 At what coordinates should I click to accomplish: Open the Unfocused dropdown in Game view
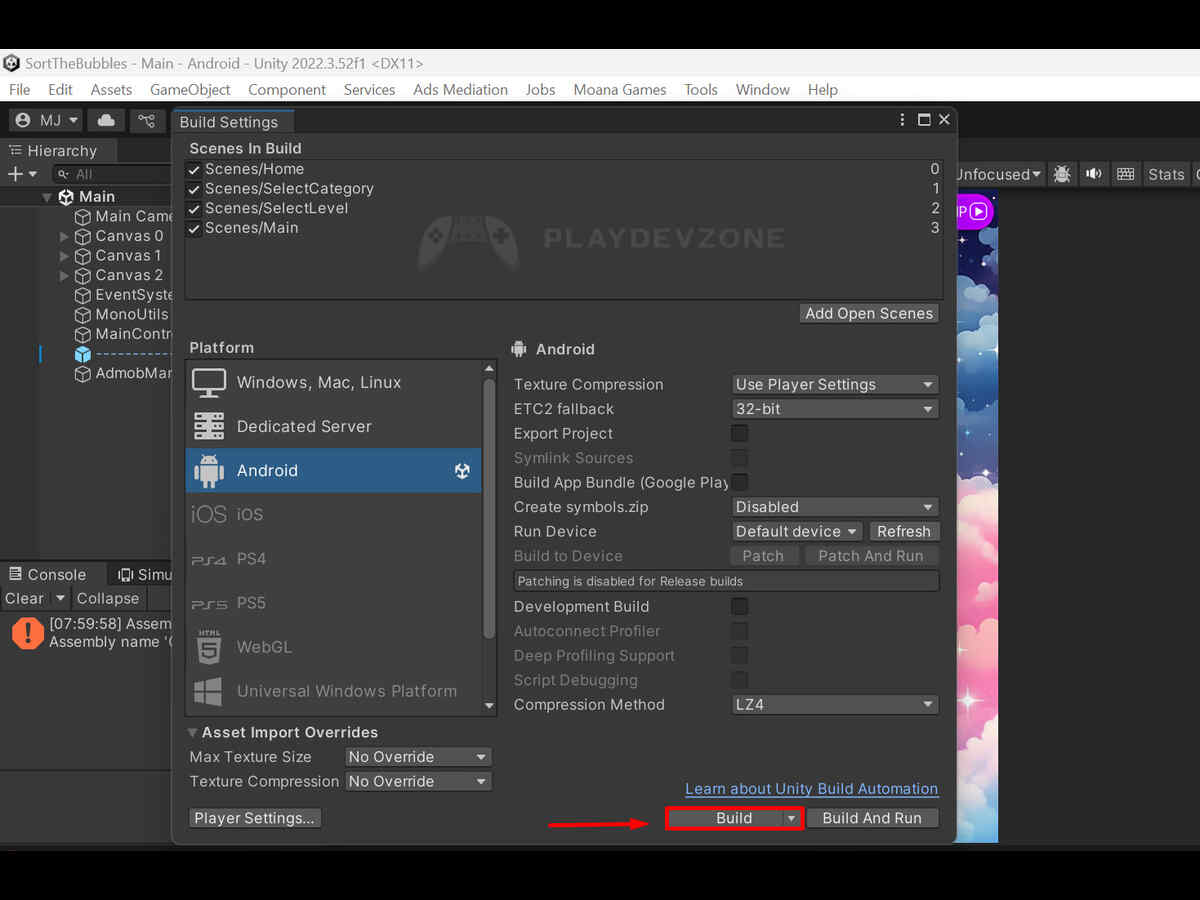[998, 174]
